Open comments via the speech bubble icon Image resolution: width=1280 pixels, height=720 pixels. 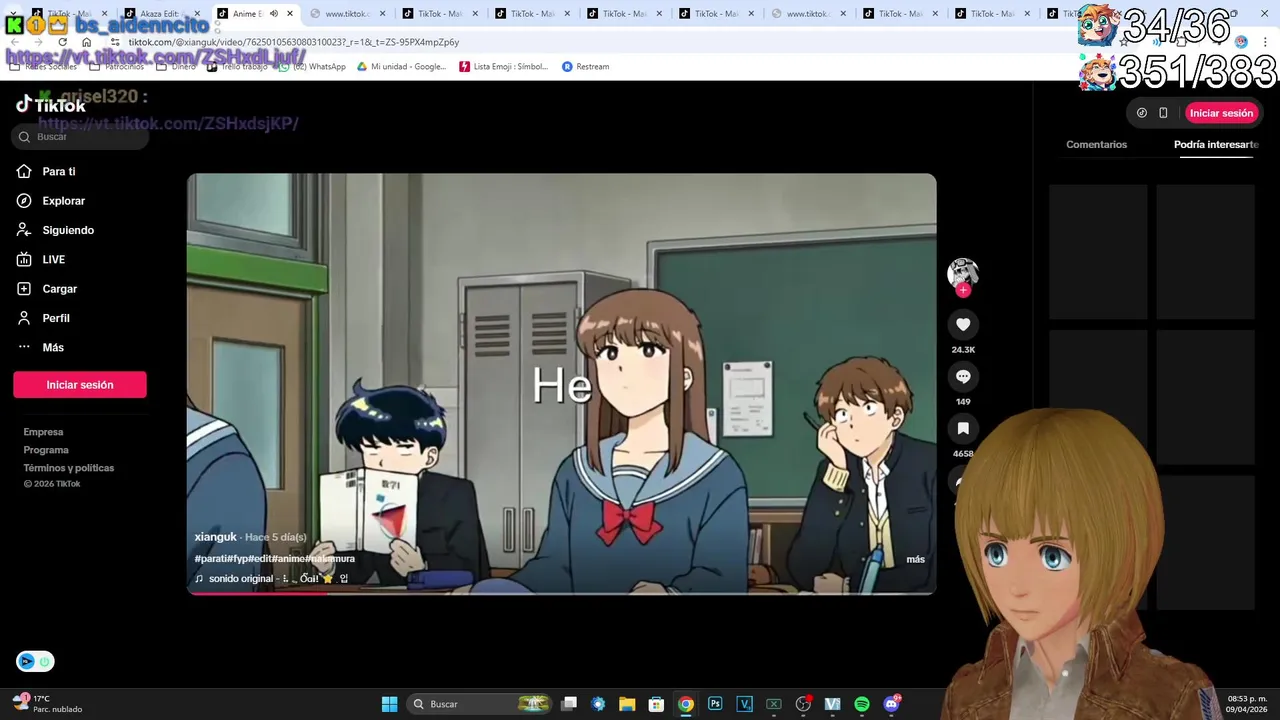click(963, 376)
